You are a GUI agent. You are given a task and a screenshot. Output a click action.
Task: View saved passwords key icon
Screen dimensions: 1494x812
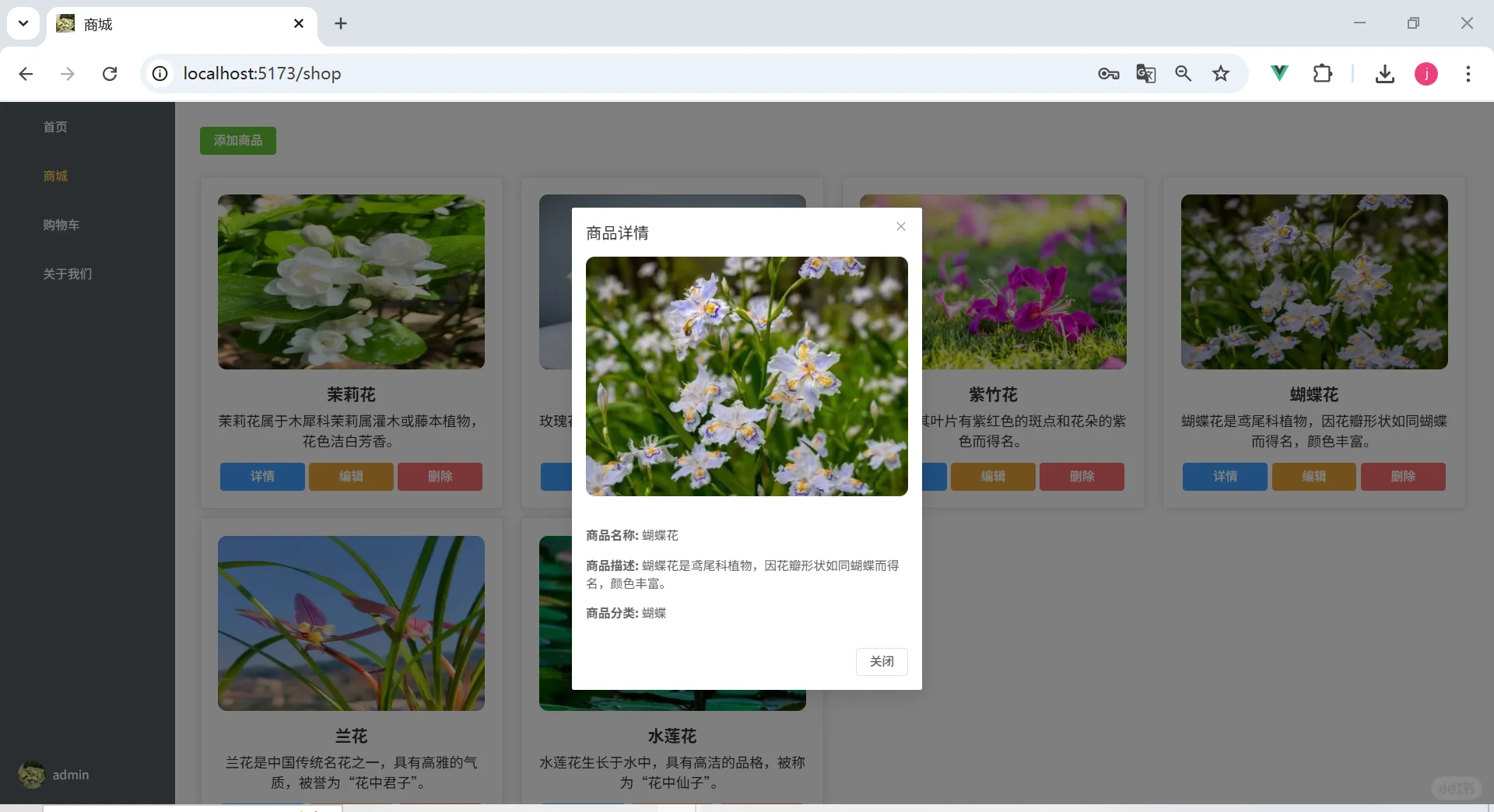click(1109, 73)
